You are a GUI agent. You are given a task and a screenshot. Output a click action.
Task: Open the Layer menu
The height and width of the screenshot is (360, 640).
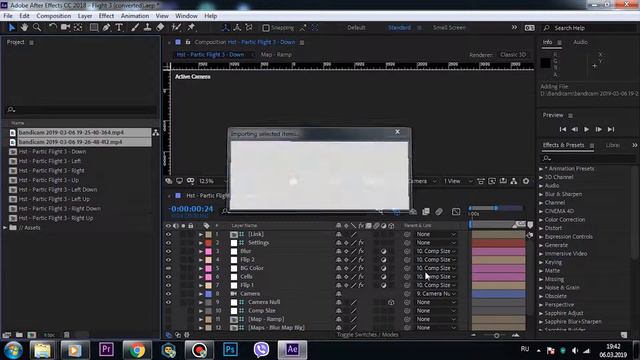[x=84, y=16]
